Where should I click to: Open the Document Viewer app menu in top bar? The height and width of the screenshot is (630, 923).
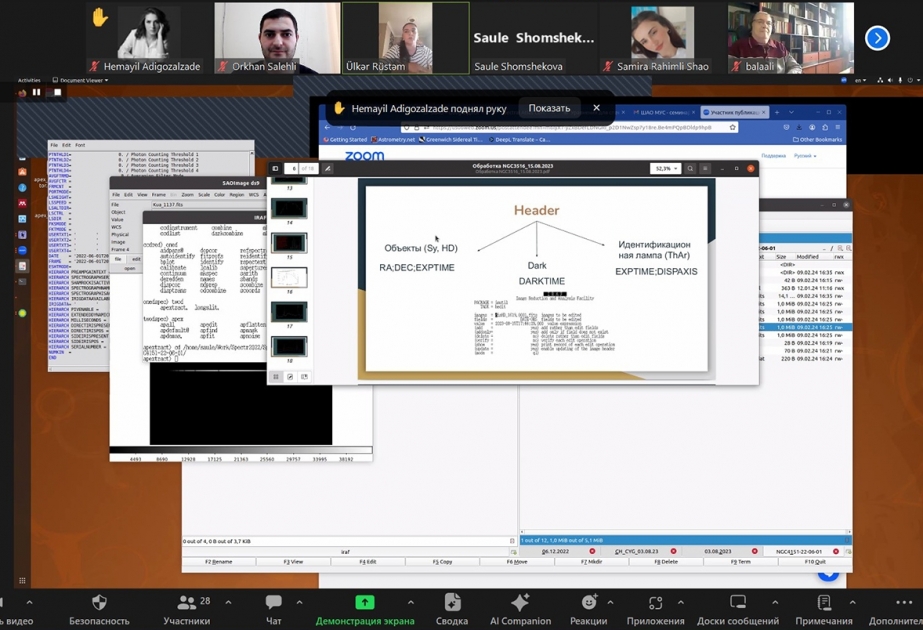pyautogui.click(x=81, y=80)
